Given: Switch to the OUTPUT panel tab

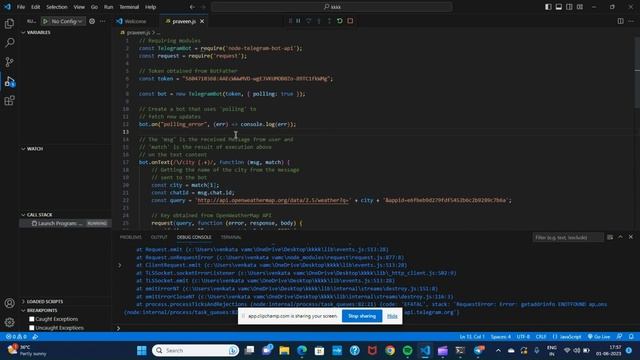Looking at the screenshot, I should pos(159,237).
